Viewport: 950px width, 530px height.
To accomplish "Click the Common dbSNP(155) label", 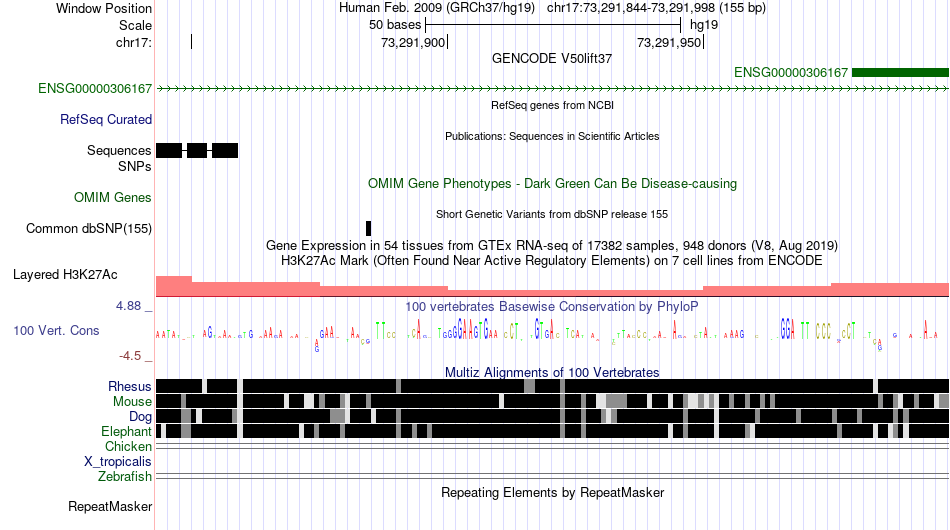I will (89, 228).
